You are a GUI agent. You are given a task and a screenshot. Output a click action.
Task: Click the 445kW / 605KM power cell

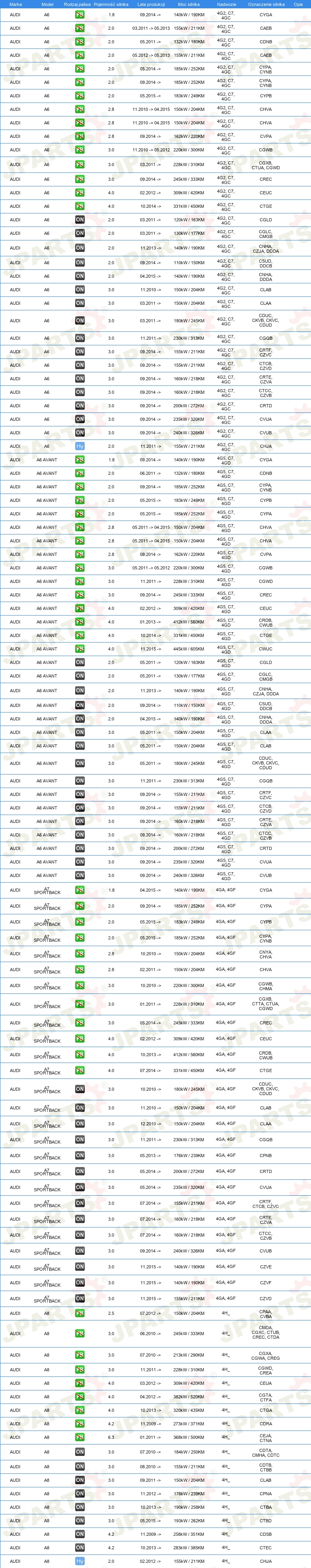coord(189,649)
